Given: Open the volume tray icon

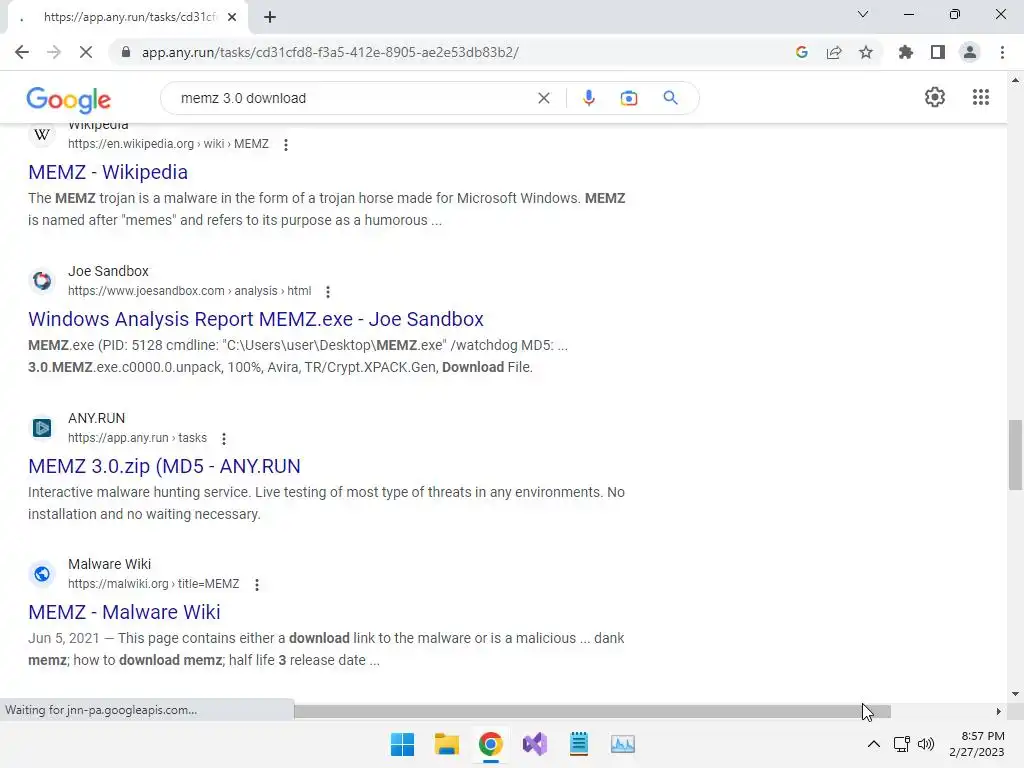Looking at the screenshot, I should point(926,744).
